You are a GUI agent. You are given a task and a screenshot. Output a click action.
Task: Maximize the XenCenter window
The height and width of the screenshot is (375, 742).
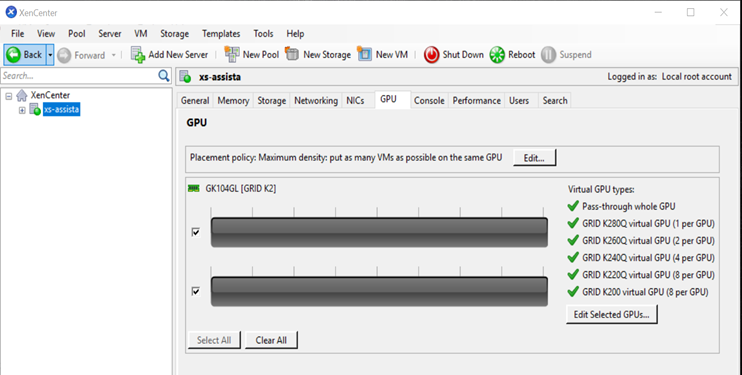click(690, 12)
